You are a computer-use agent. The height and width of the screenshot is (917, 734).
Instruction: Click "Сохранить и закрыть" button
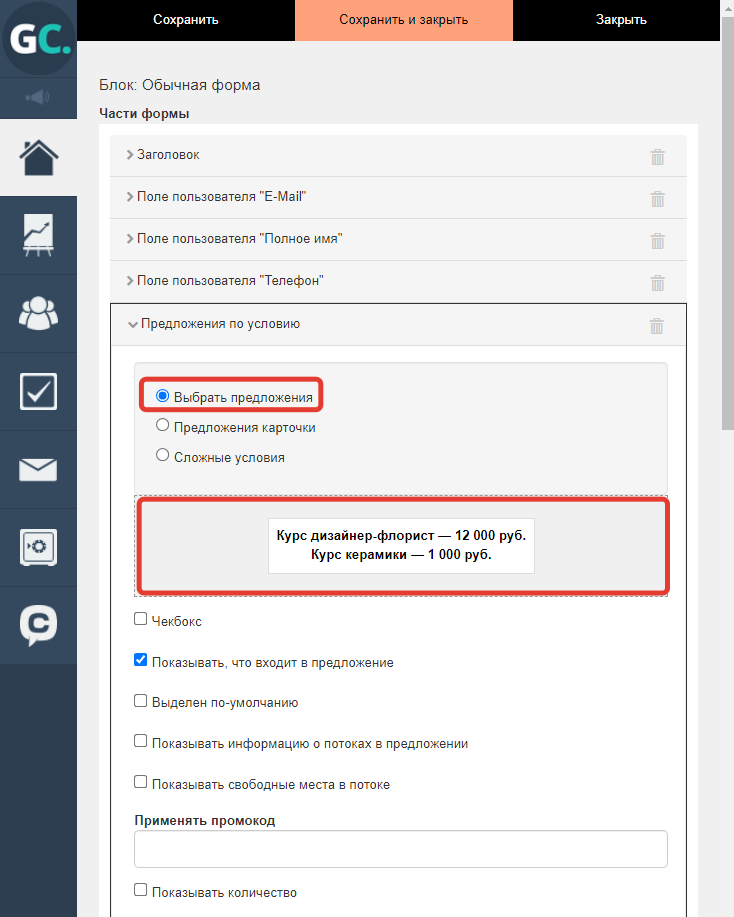[x=404, y=20]
